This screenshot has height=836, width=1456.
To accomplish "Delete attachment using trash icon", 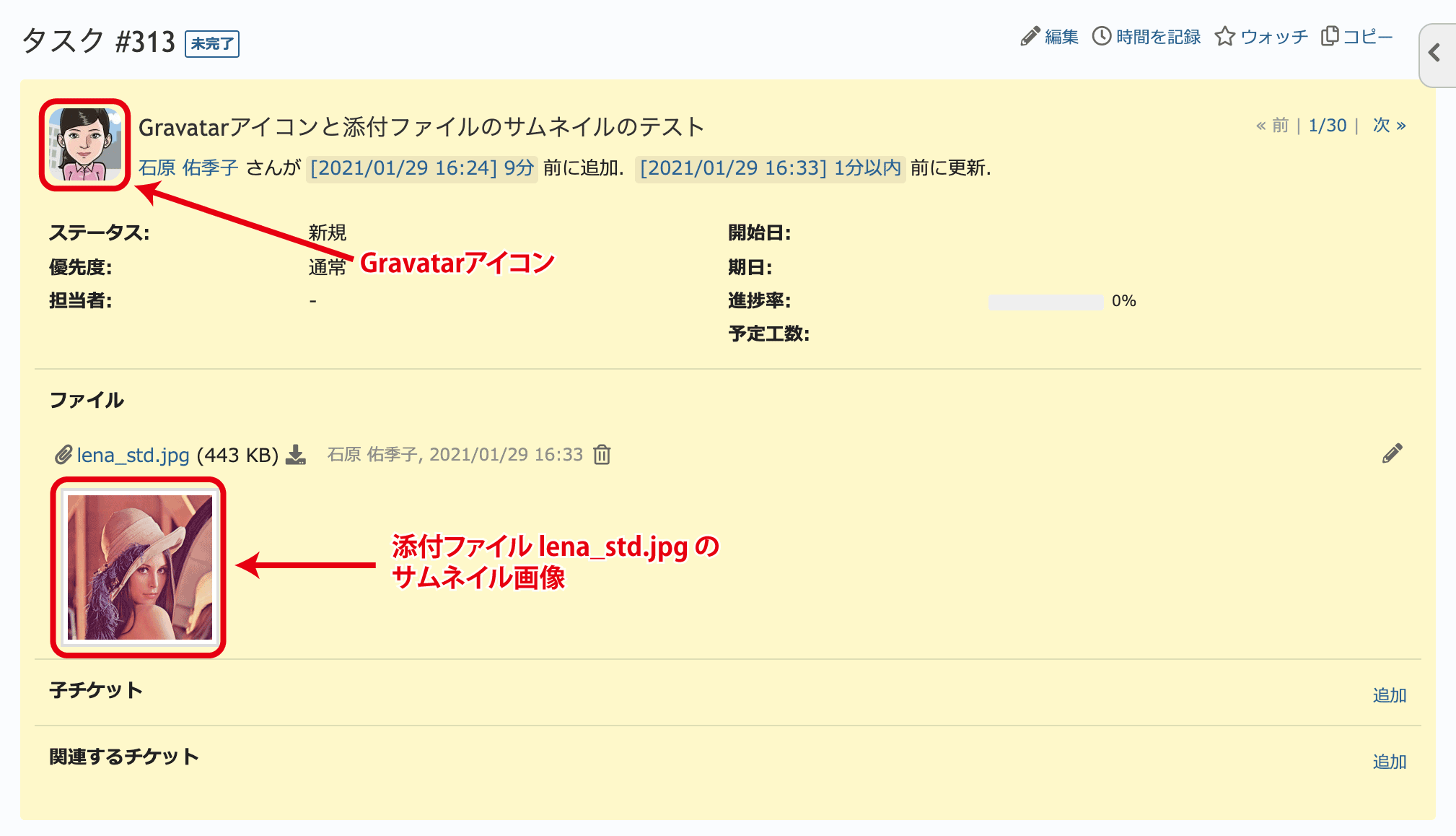I will pos(602,454).
